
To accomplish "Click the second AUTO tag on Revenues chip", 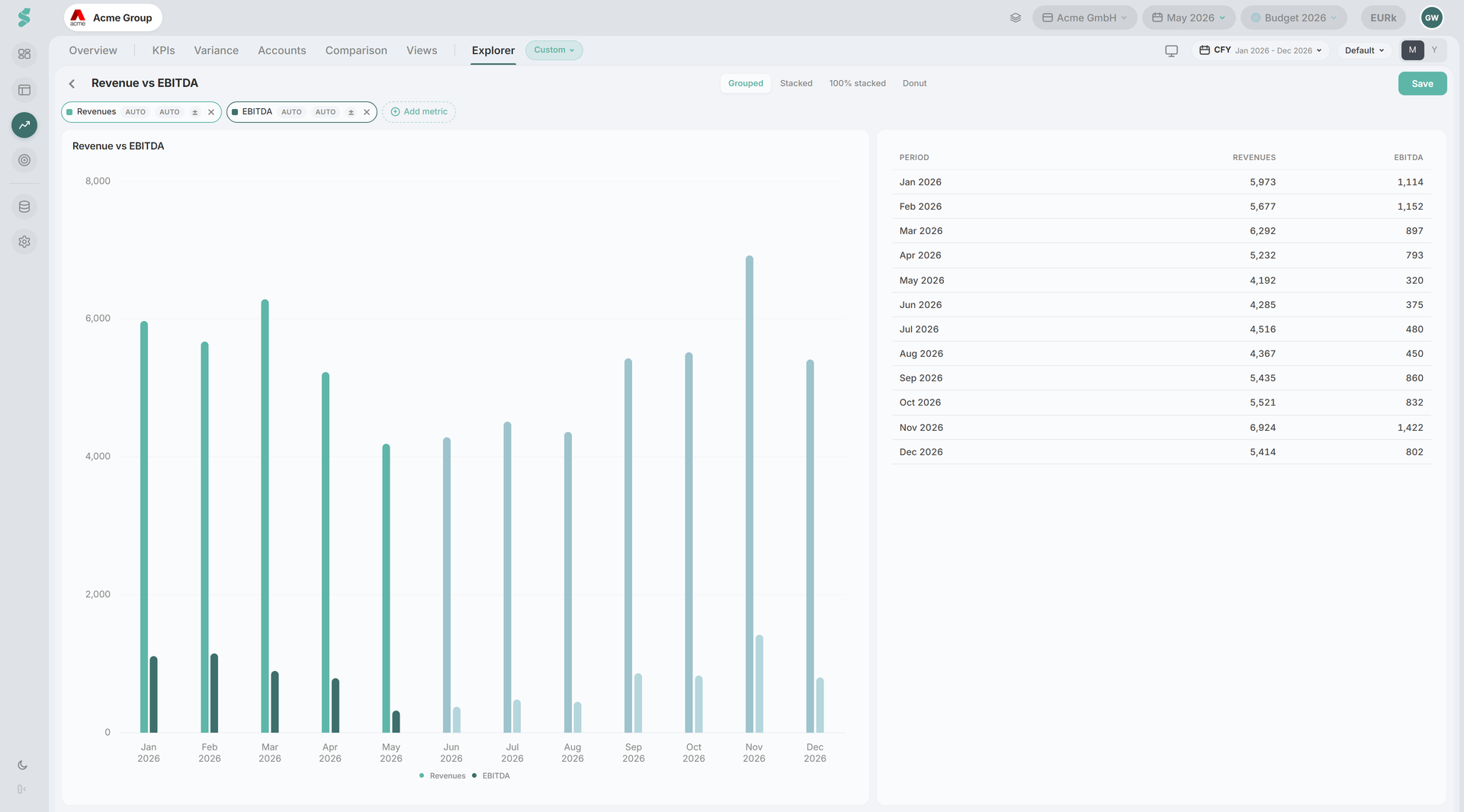I will [169, 112].
